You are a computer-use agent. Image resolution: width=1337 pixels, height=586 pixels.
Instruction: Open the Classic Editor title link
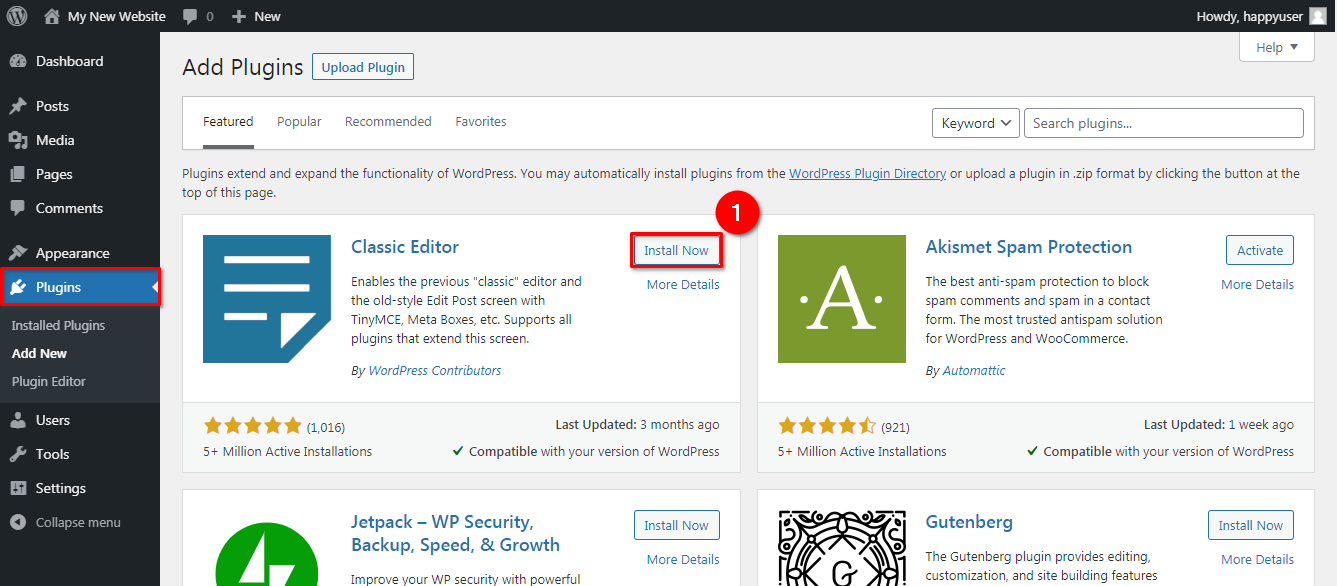[405, 247]
